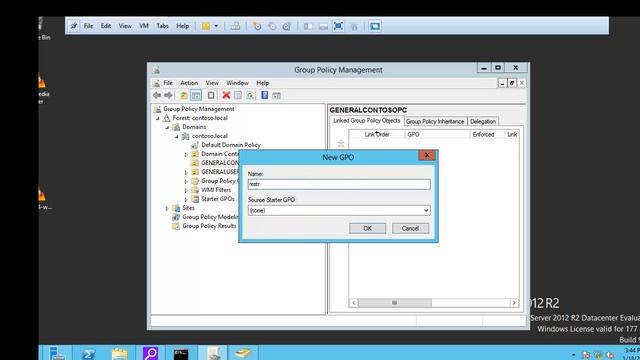Screen dimensions: 640x360
Task: Click the Link Order column header
Action: pyautogui.click(x=377, y=134)
